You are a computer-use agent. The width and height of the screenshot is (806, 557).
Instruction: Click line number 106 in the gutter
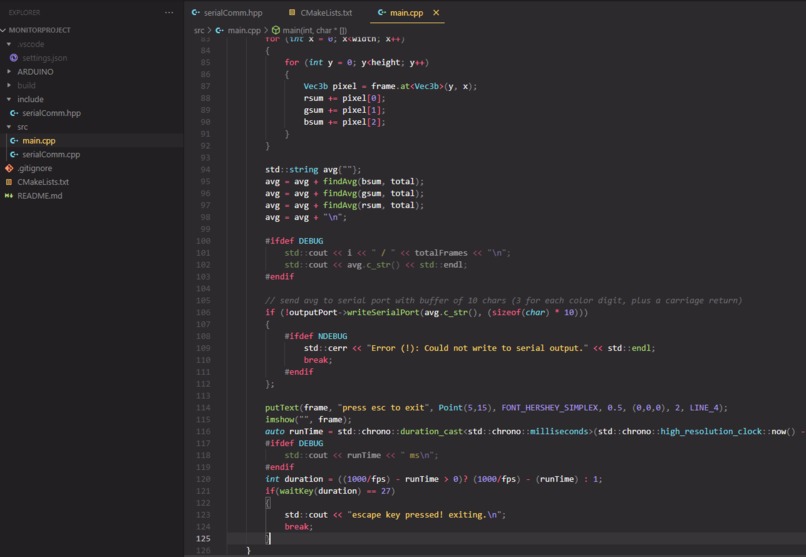click(x=203, y=312)
